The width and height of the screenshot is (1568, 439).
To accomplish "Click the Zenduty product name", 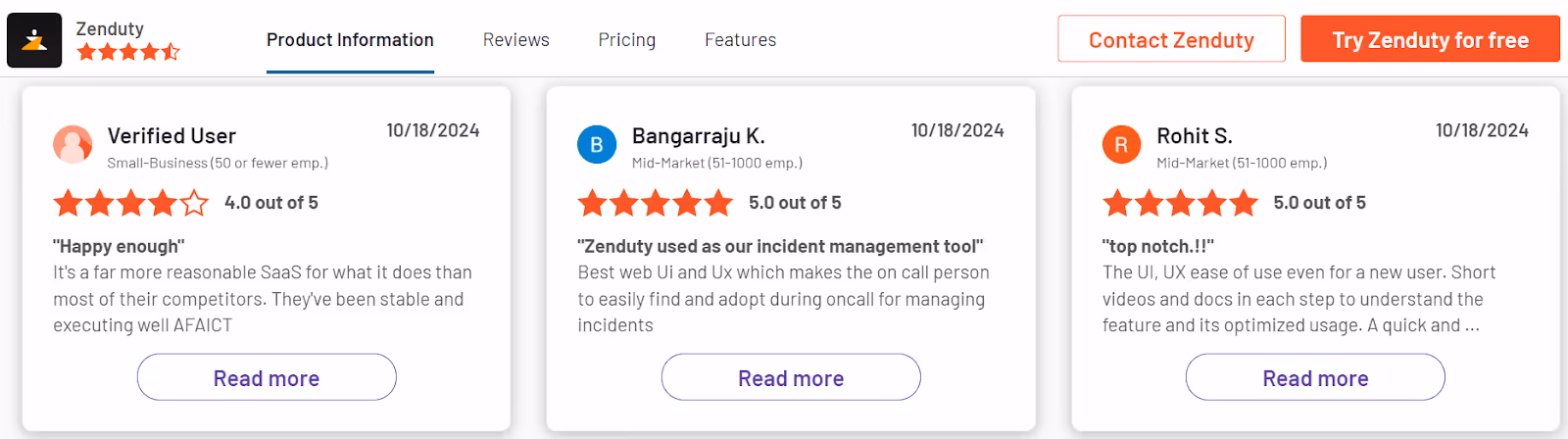I will pos(110,28).
